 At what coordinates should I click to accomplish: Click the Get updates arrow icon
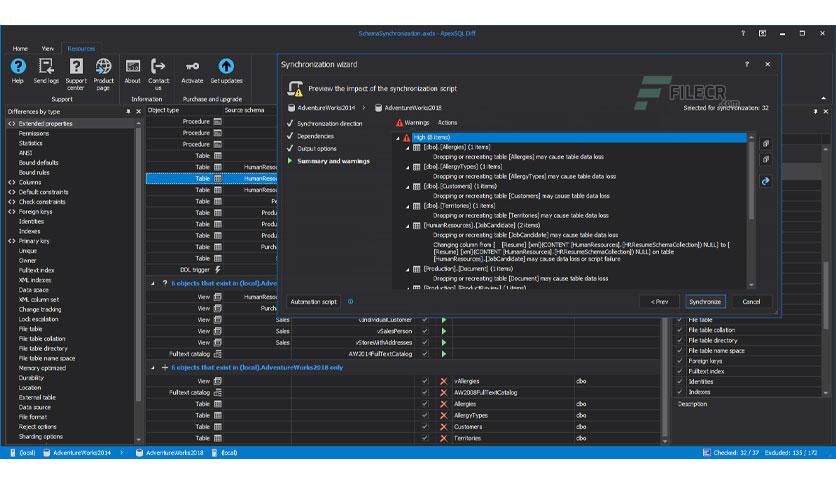[x=226, y=67]
